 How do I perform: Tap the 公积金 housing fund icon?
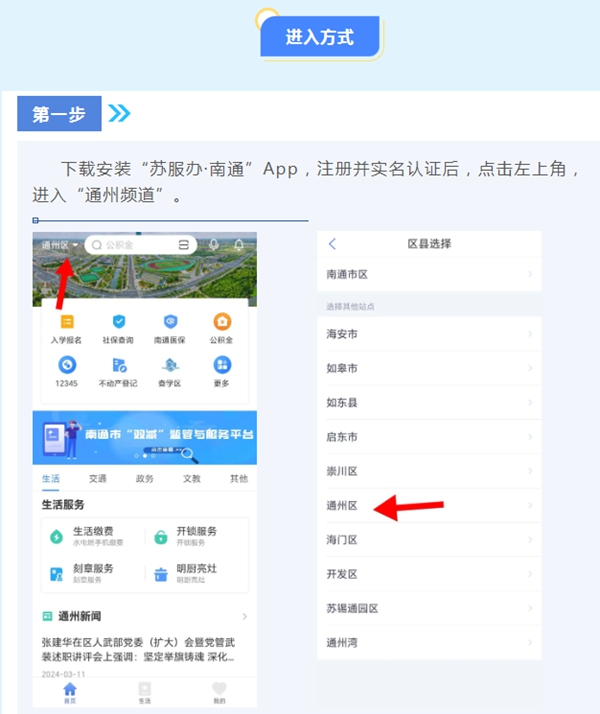pos(221,322)
